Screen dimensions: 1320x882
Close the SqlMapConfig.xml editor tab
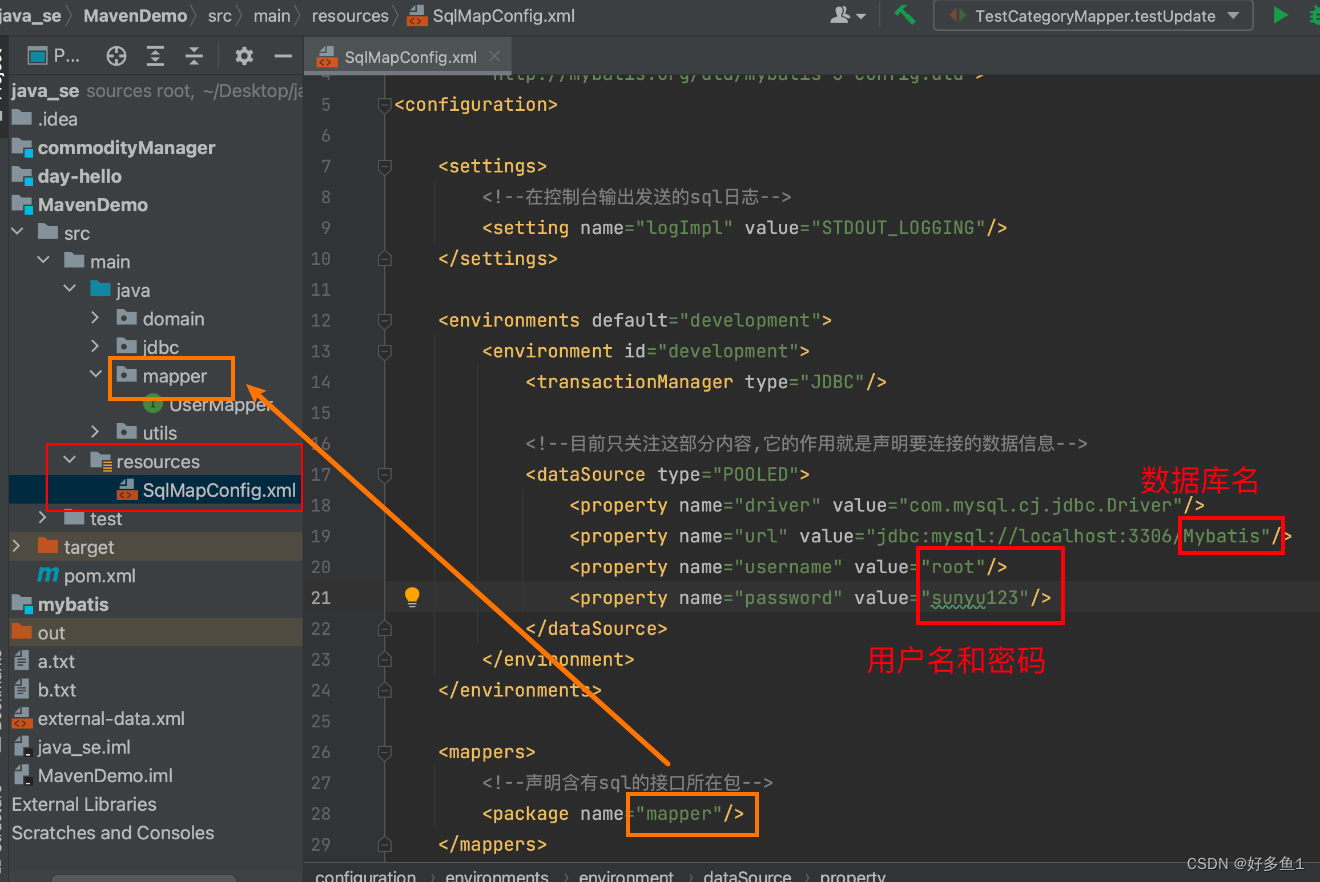496,56
